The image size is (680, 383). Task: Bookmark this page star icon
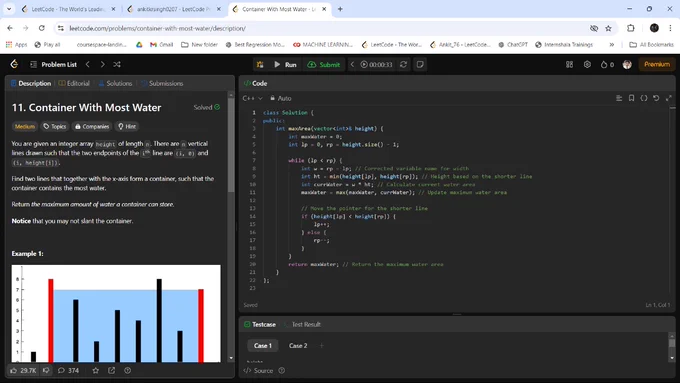608,28
